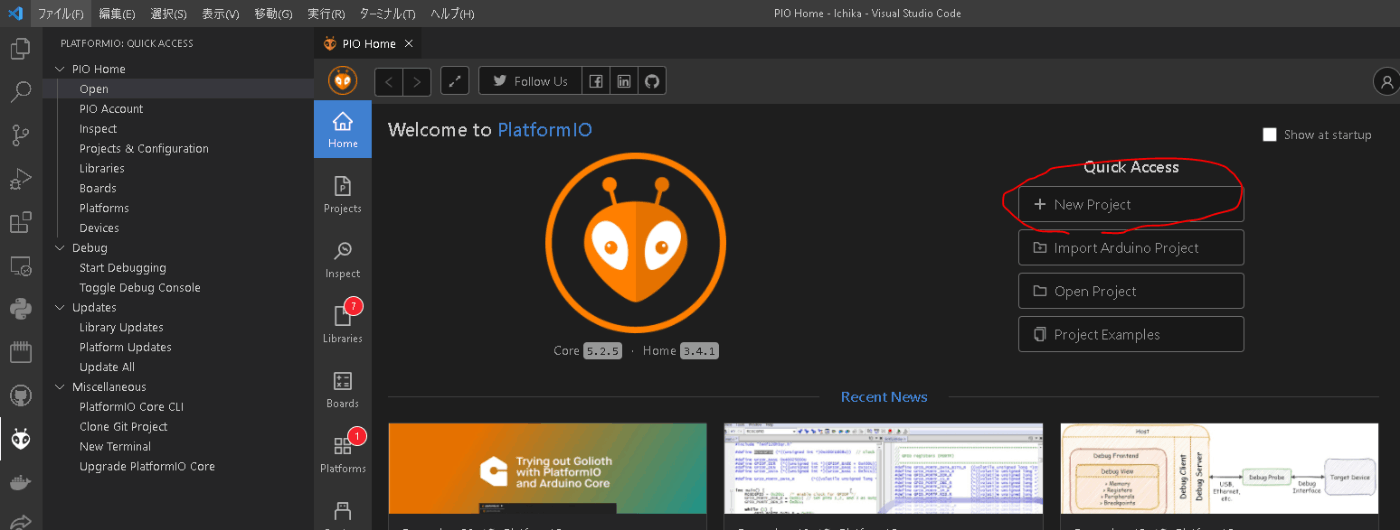
Task: Open the GitHub icon in PIO toolbar
Action: coord(652,81)
